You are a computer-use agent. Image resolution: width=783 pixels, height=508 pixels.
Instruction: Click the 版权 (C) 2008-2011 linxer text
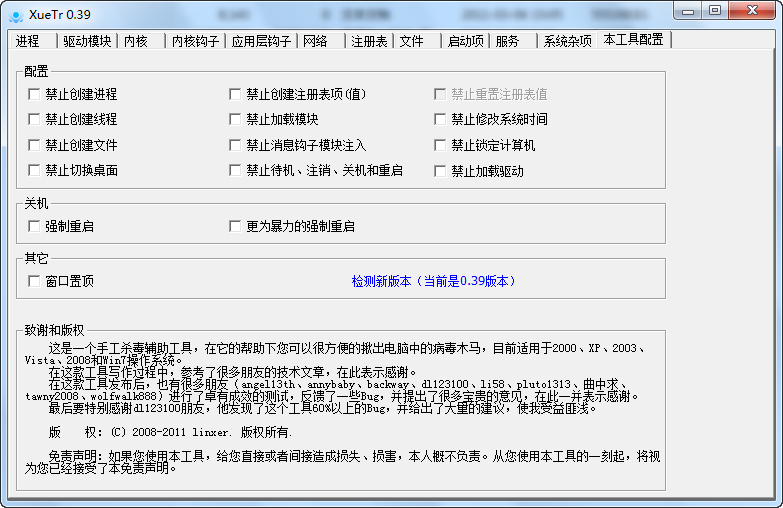click(x=170, y=433)
